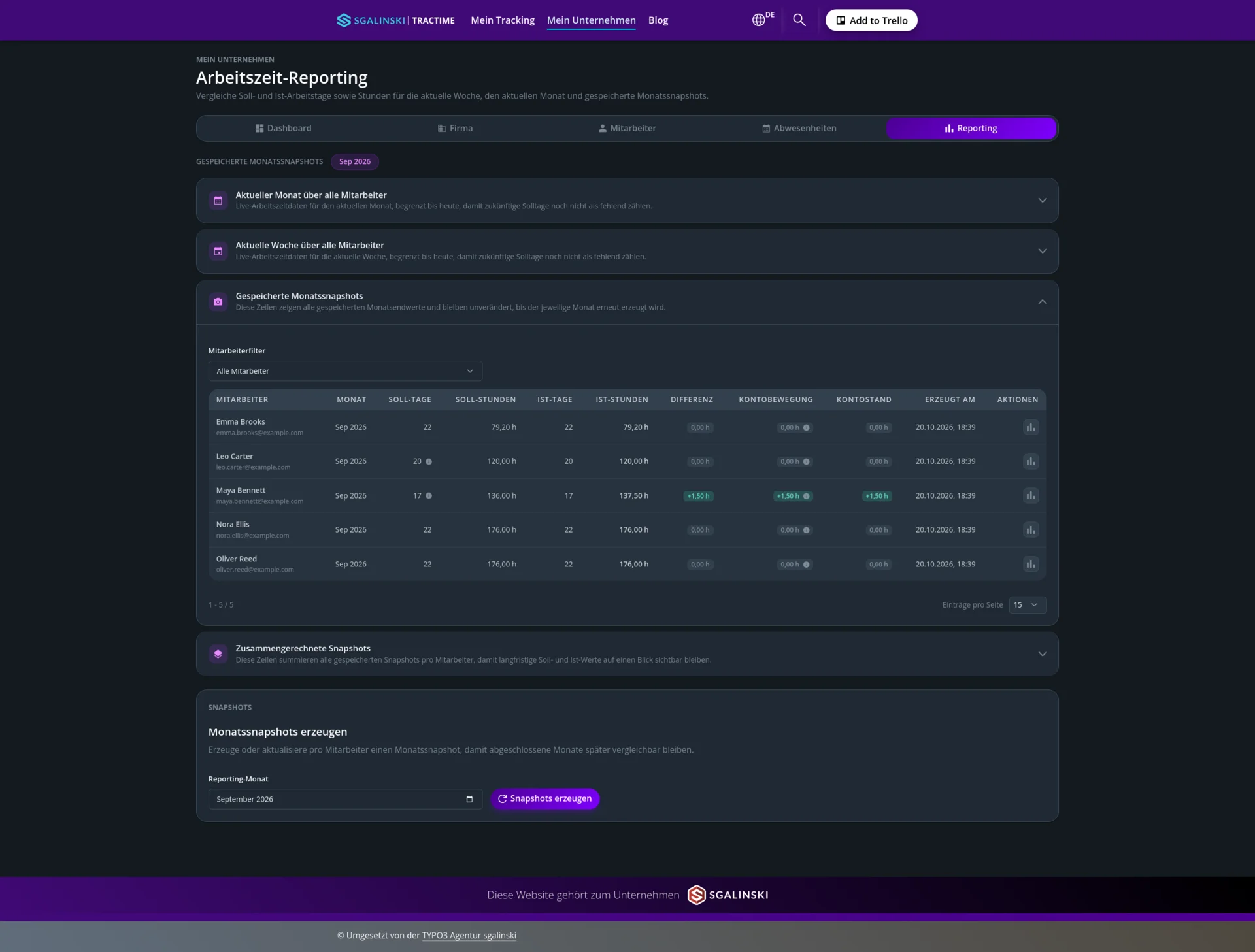The height and width of the screenshot is (952, 1255).
Task: Open the Alle Mitarbeiter filter dropdown
Action: [345, 371]
